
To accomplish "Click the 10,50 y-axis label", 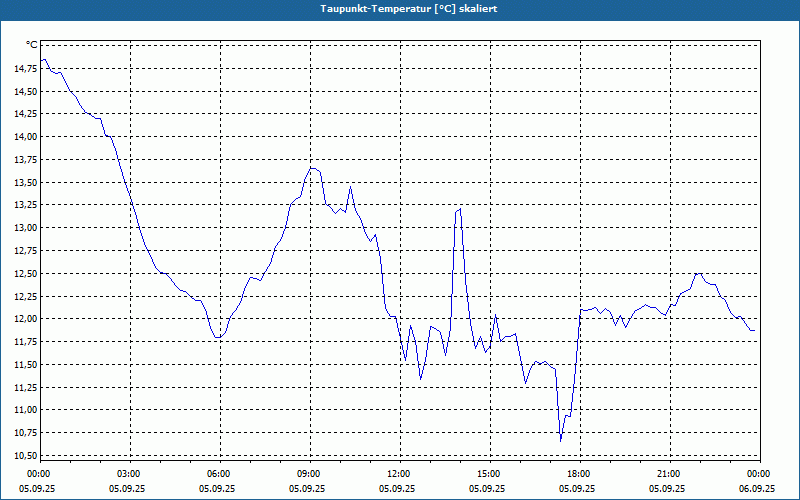I will click(26, 456).
